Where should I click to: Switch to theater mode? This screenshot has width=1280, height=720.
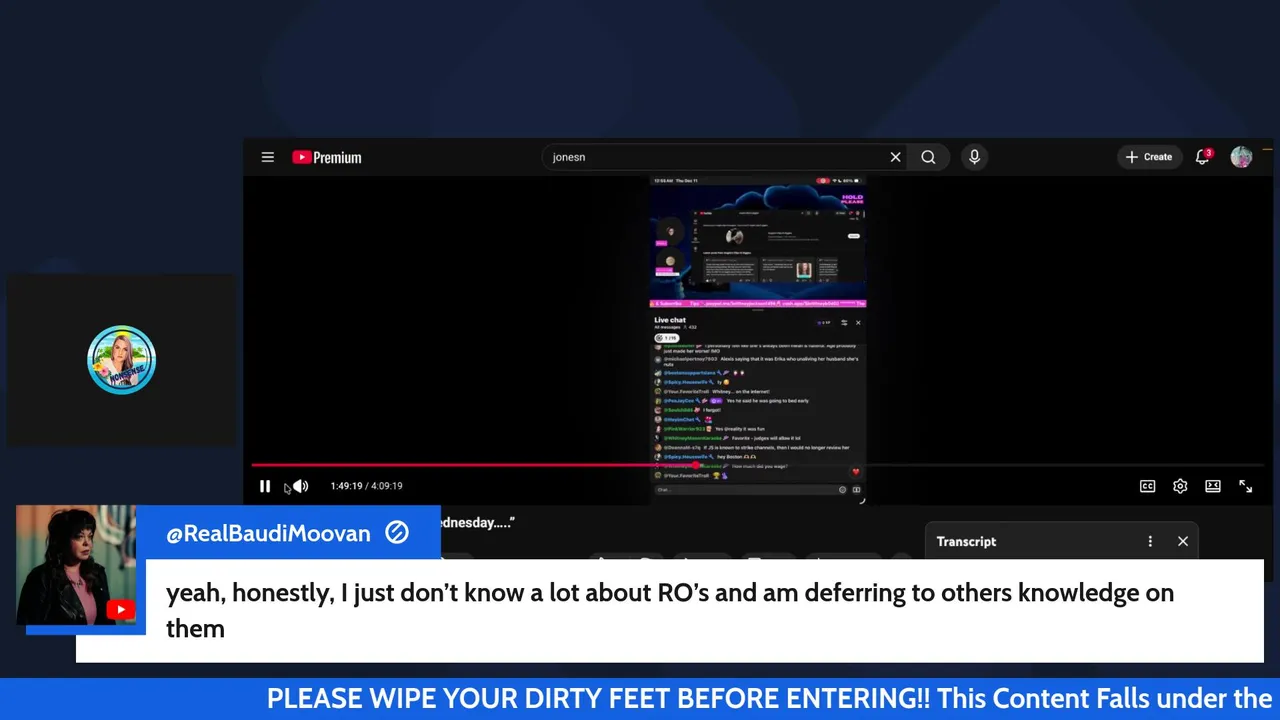[x=1213, y=486]
